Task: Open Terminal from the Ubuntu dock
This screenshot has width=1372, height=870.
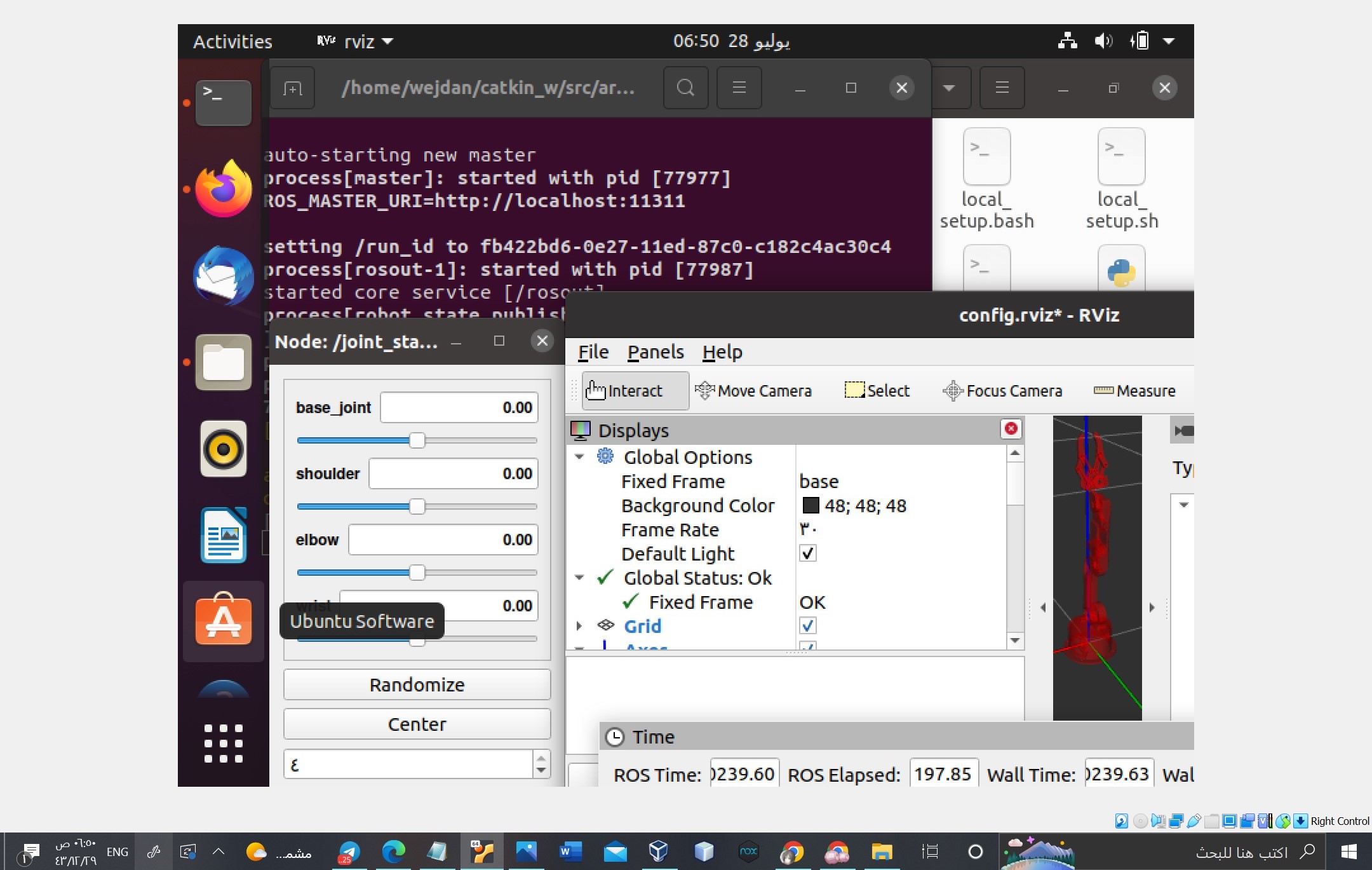Action: coord(224,102)
